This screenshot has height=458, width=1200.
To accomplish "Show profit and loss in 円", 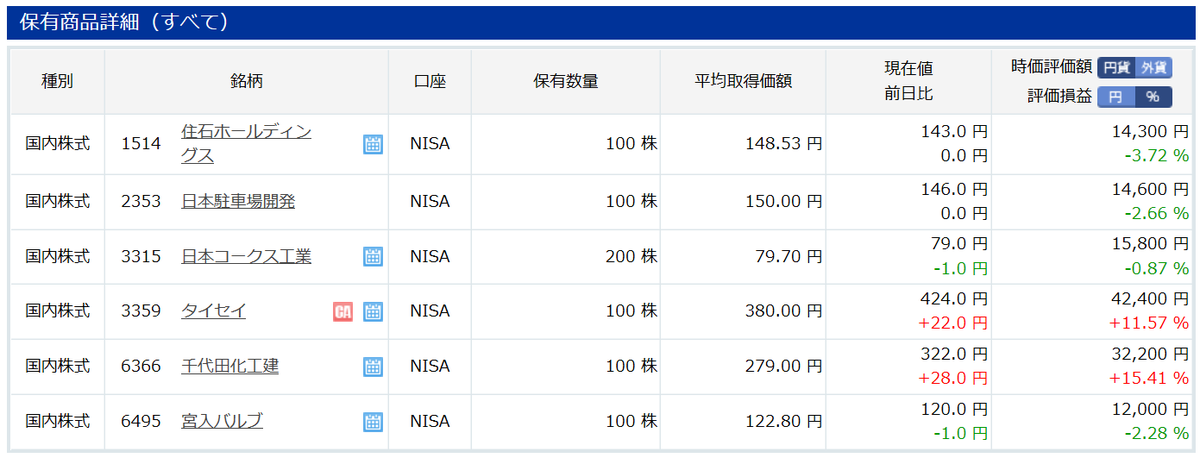I will click(x=1116, y=97).
